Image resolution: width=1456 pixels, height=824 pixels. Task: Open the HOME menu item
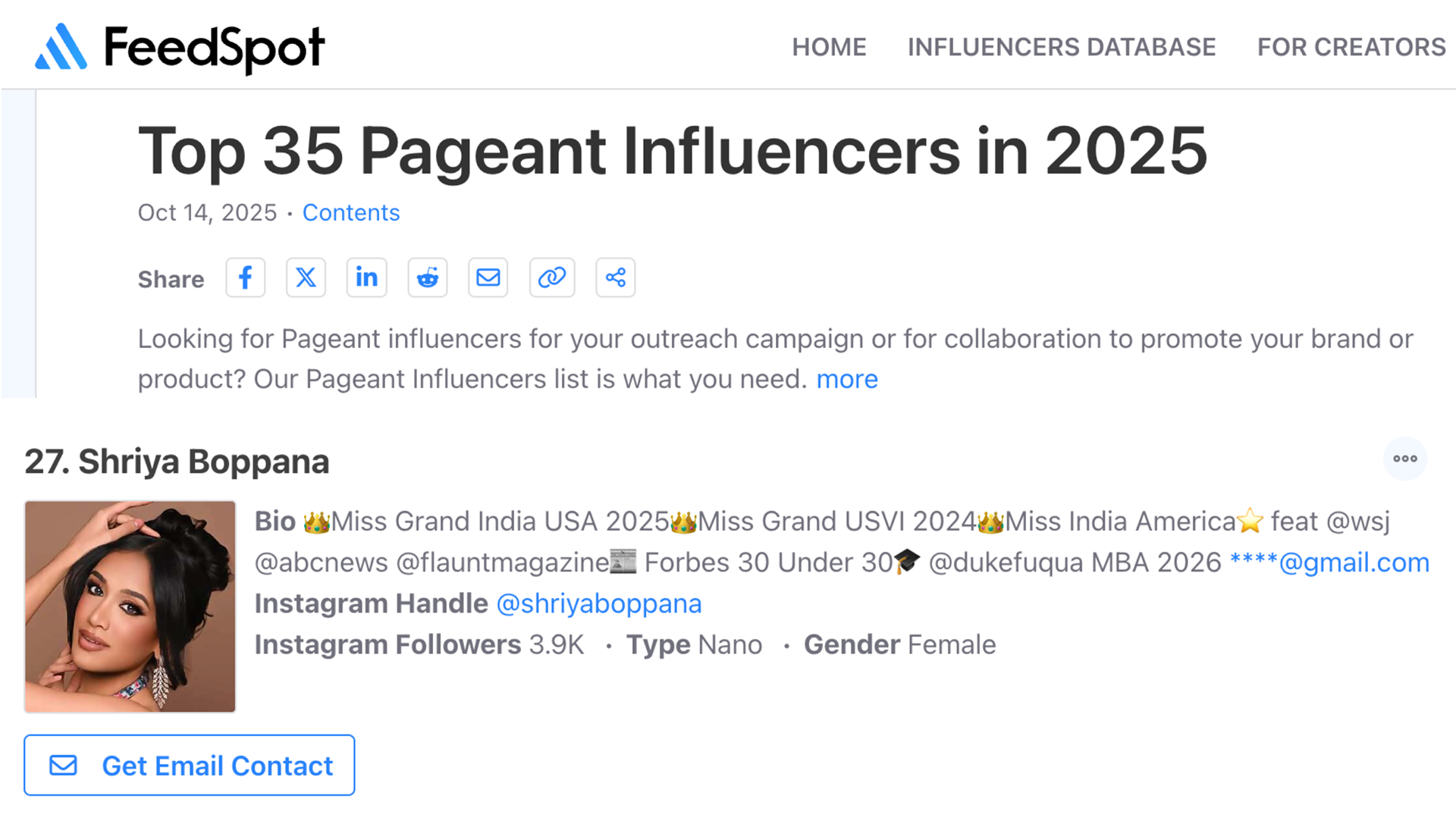click(x=829, y=47)
